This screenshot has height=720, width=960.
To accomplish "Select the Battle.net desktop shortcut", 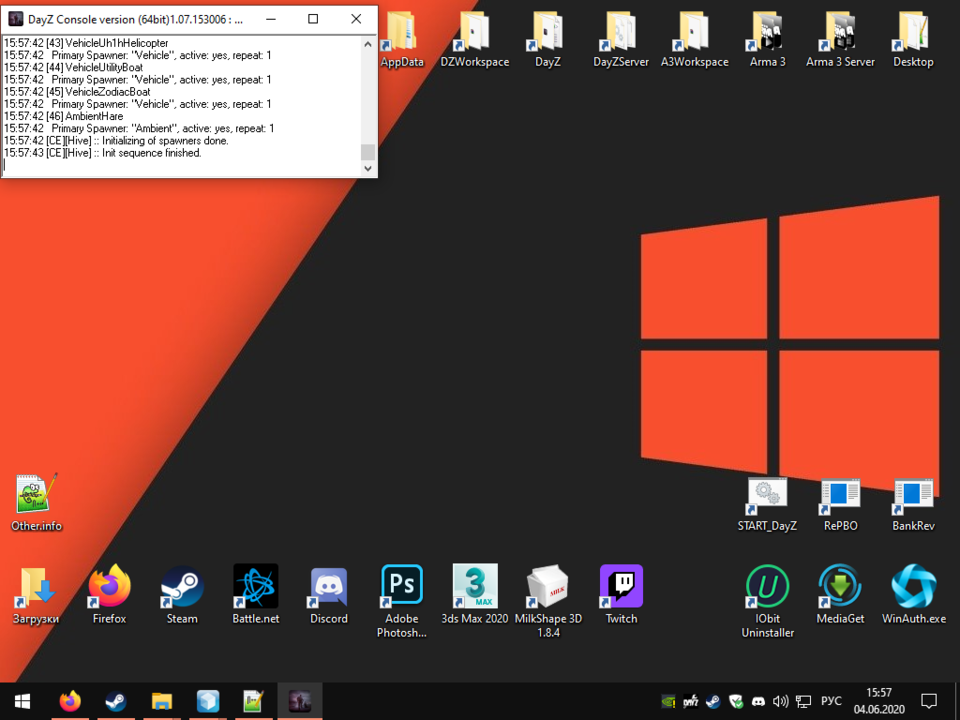I will pyautogui.click(x=255, y=594).
